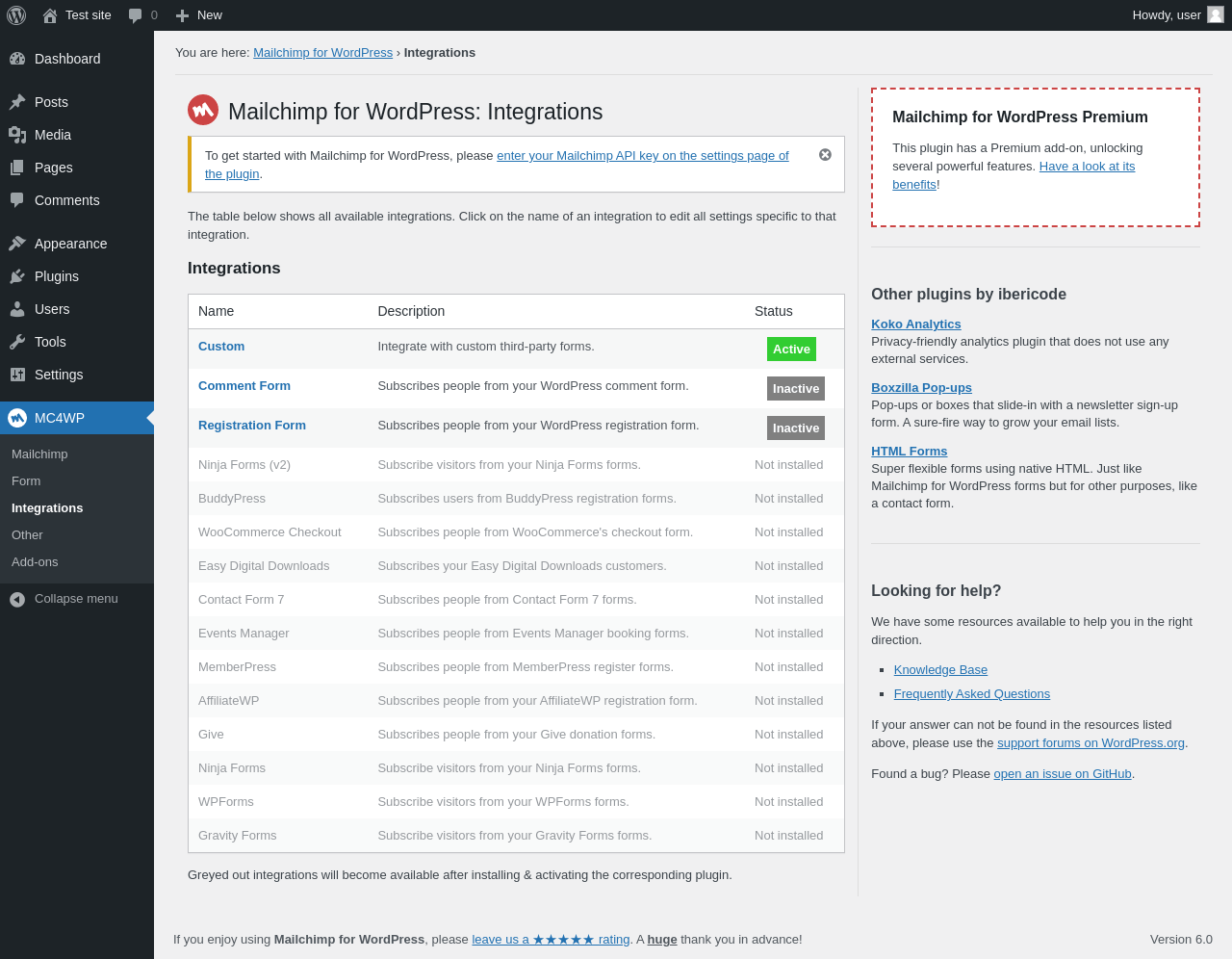Image resolution: width=1232 pixels, height=959 pixels.
Task: Open the Custom integration settings
Action: coord(221,347)
